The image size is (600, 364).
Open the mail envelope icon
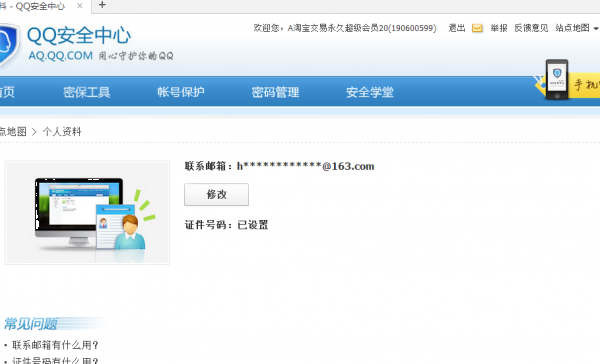pos(477,28)
